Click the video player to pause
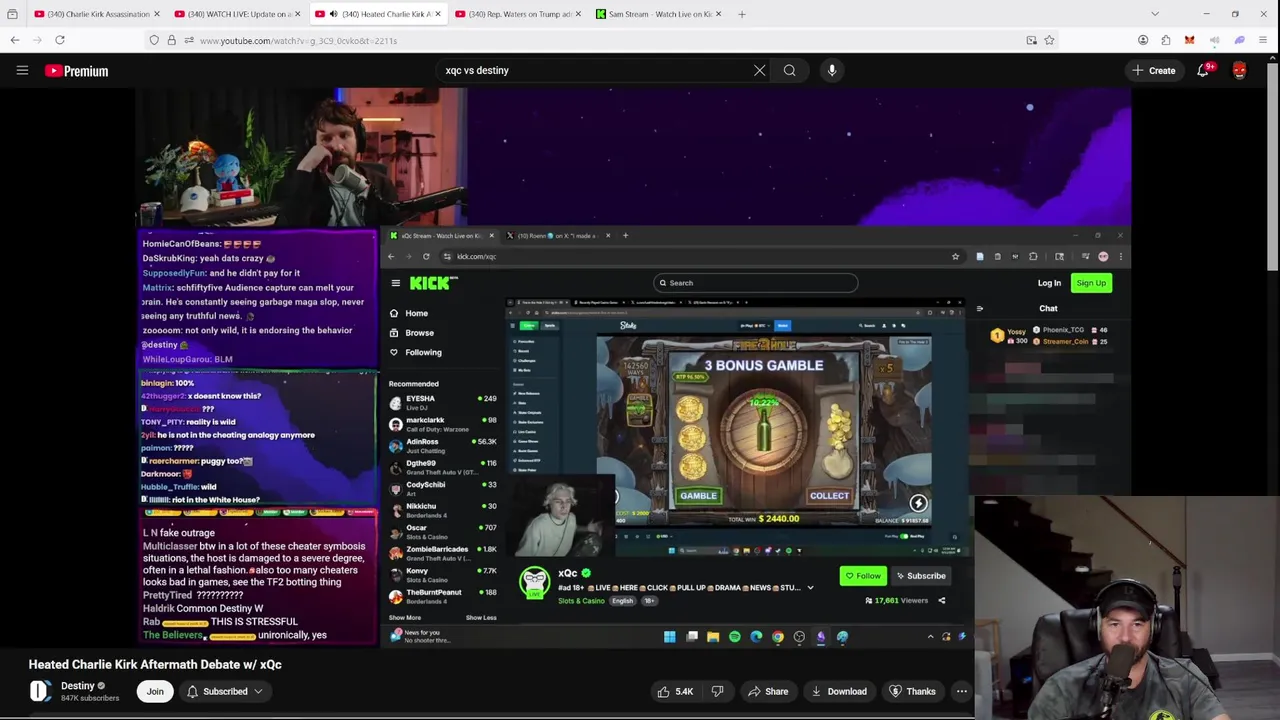Screen dimensions: 1280x720 pyautogui.click(x=633, y=366)
